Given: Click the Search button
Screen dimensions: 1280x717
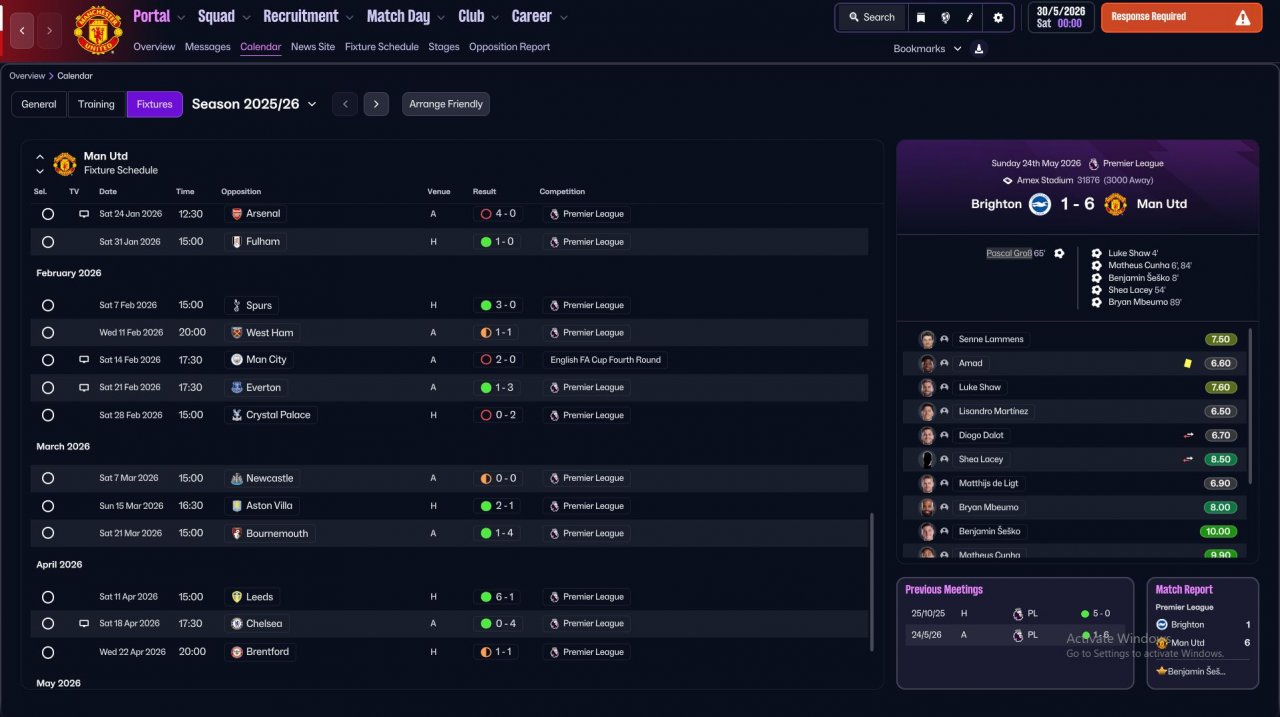Looking at the screenshot, I should point(870,17).
